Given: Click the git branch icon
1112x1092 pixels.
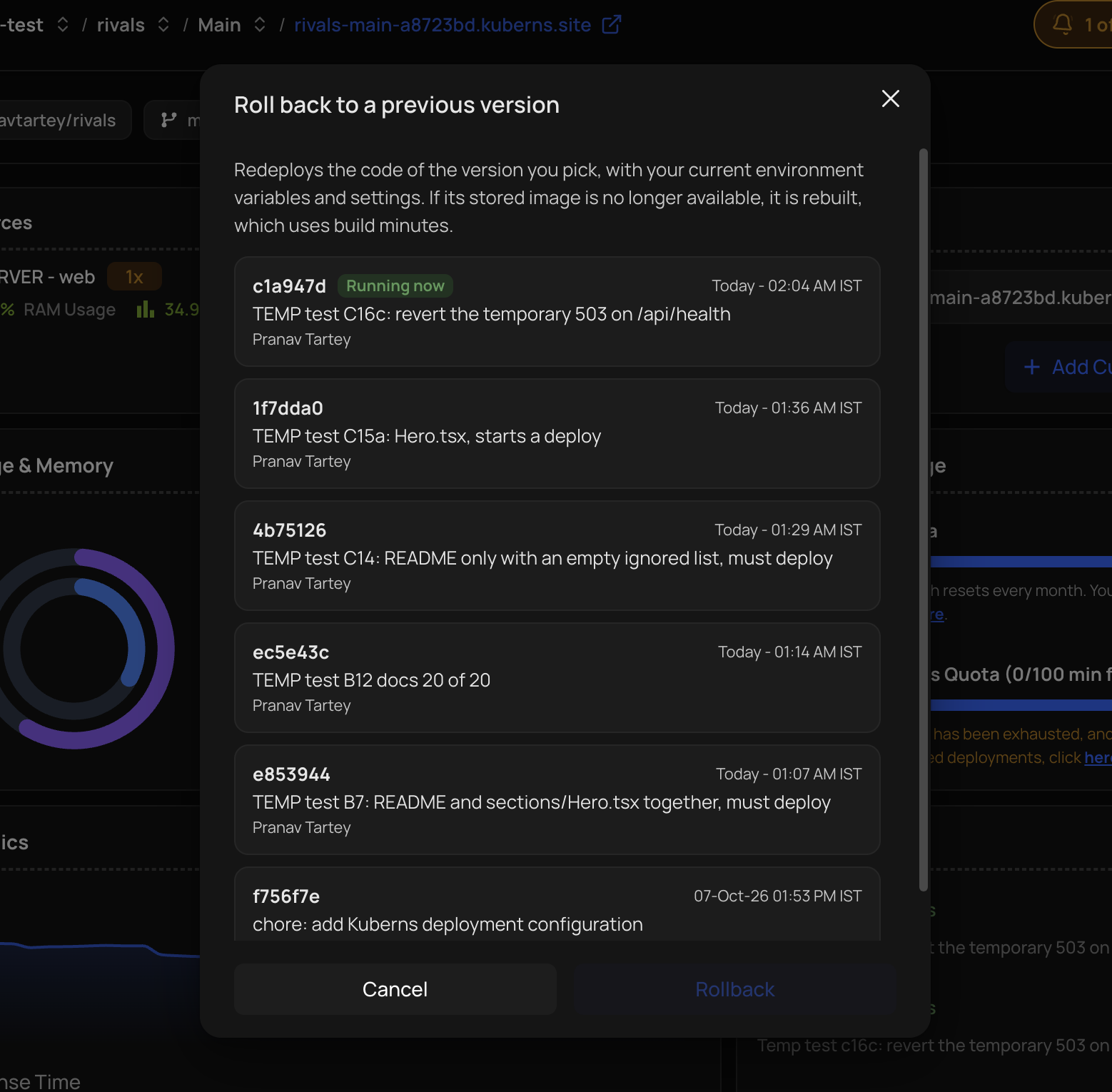Looking at the screenshot, I should coord(168,120).
